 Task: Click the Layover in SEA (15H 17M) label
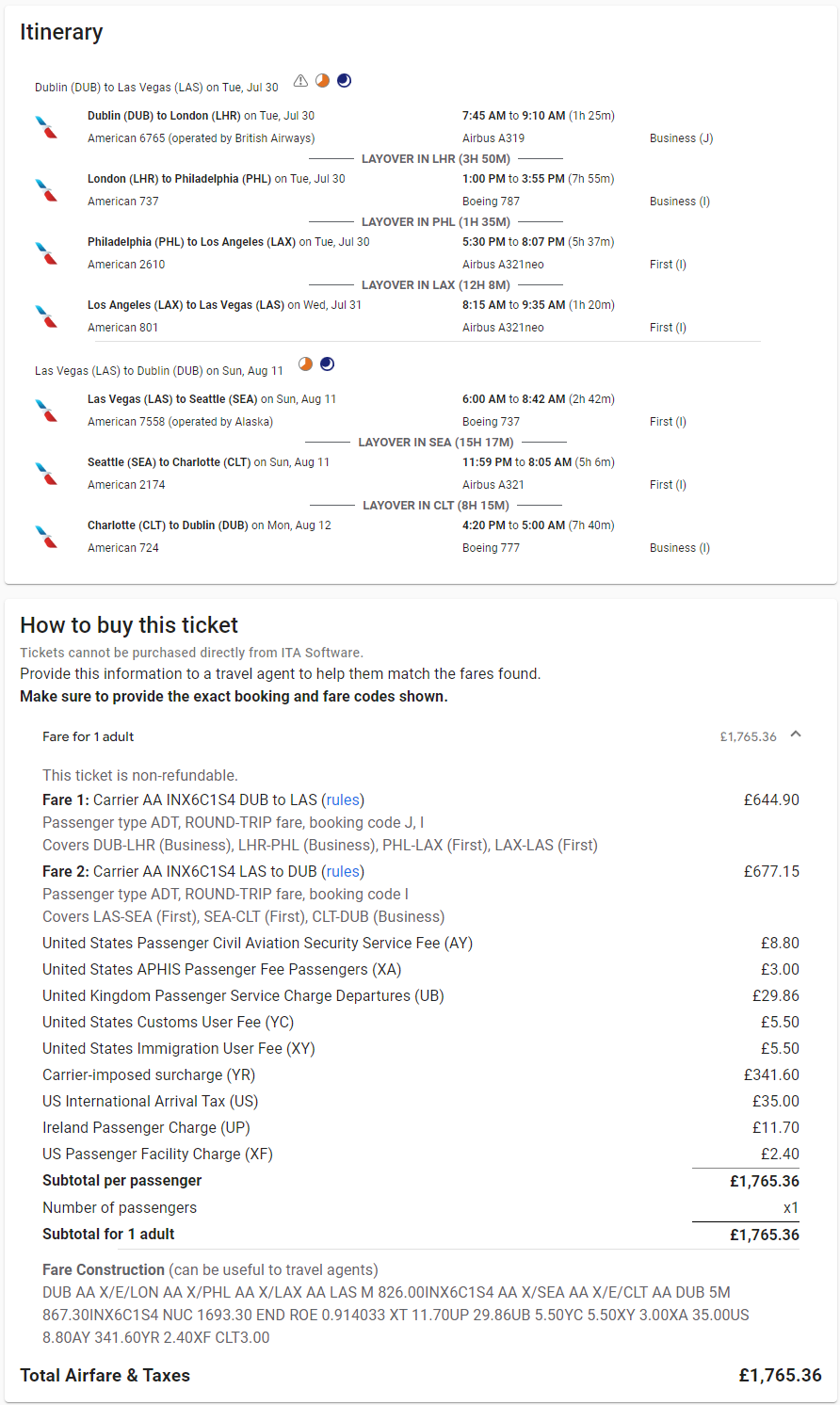click(x=436, y=442)
